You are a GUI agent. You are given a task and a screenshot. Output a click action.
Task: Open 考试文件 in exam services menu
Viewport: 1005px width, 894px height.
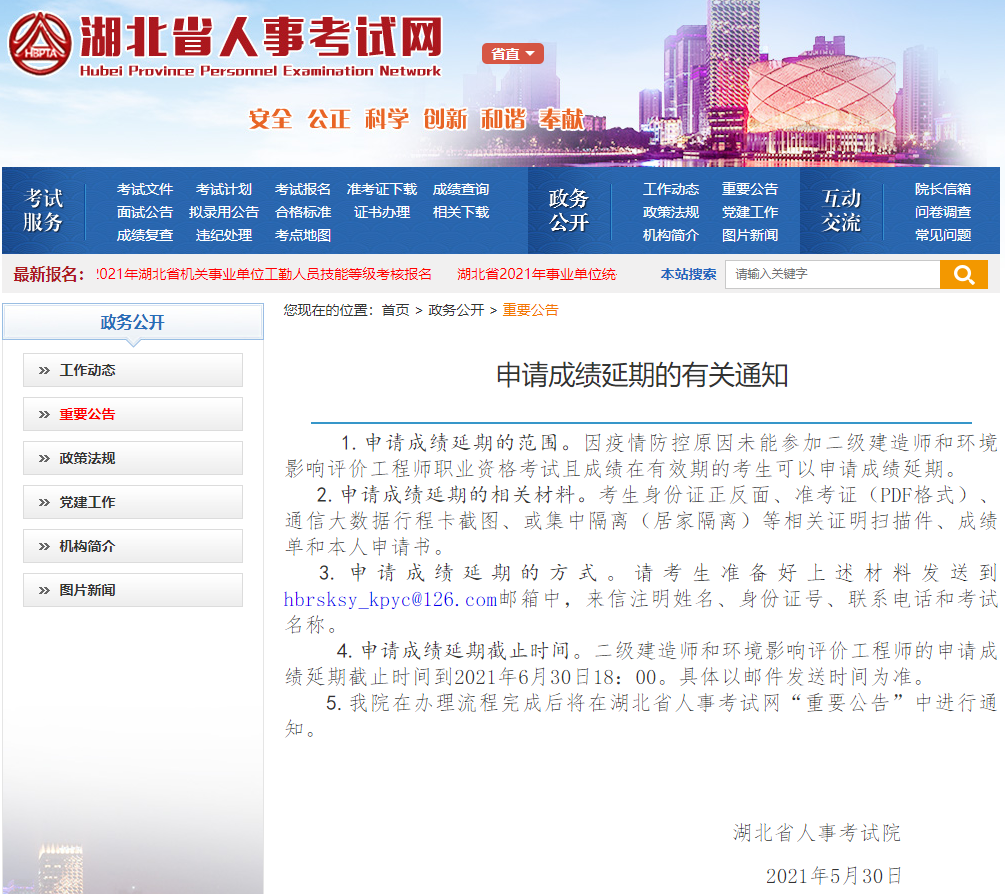pos(144,189)
